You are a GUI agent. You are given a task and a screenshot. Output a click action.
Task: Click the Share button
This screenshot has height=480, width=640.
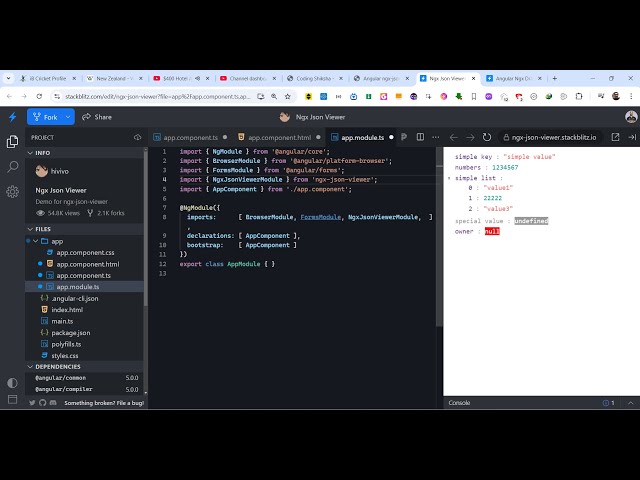97,117
